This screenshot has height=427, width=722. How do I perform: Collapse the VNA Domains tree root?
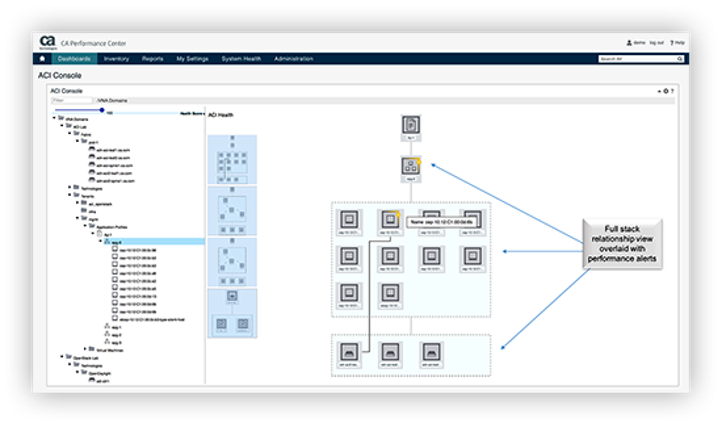[54, 117]
